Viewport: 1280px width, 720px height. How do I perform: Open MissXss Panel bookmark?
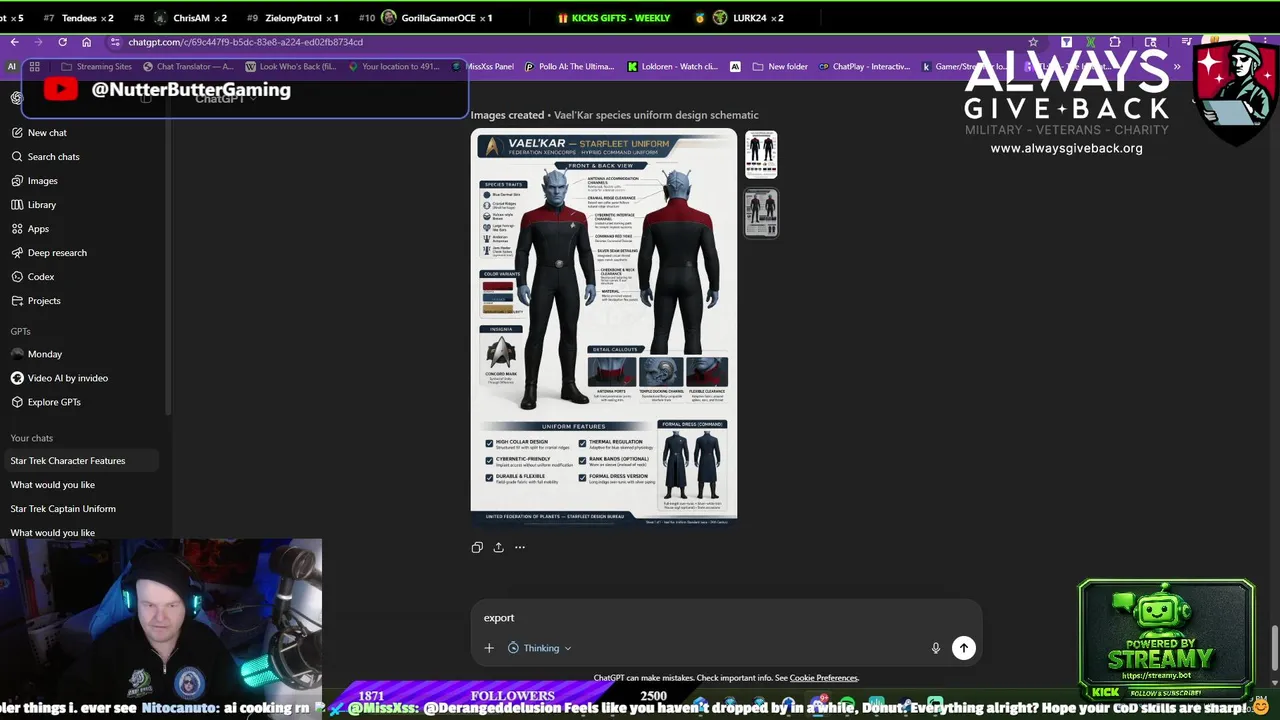point(483,66)
